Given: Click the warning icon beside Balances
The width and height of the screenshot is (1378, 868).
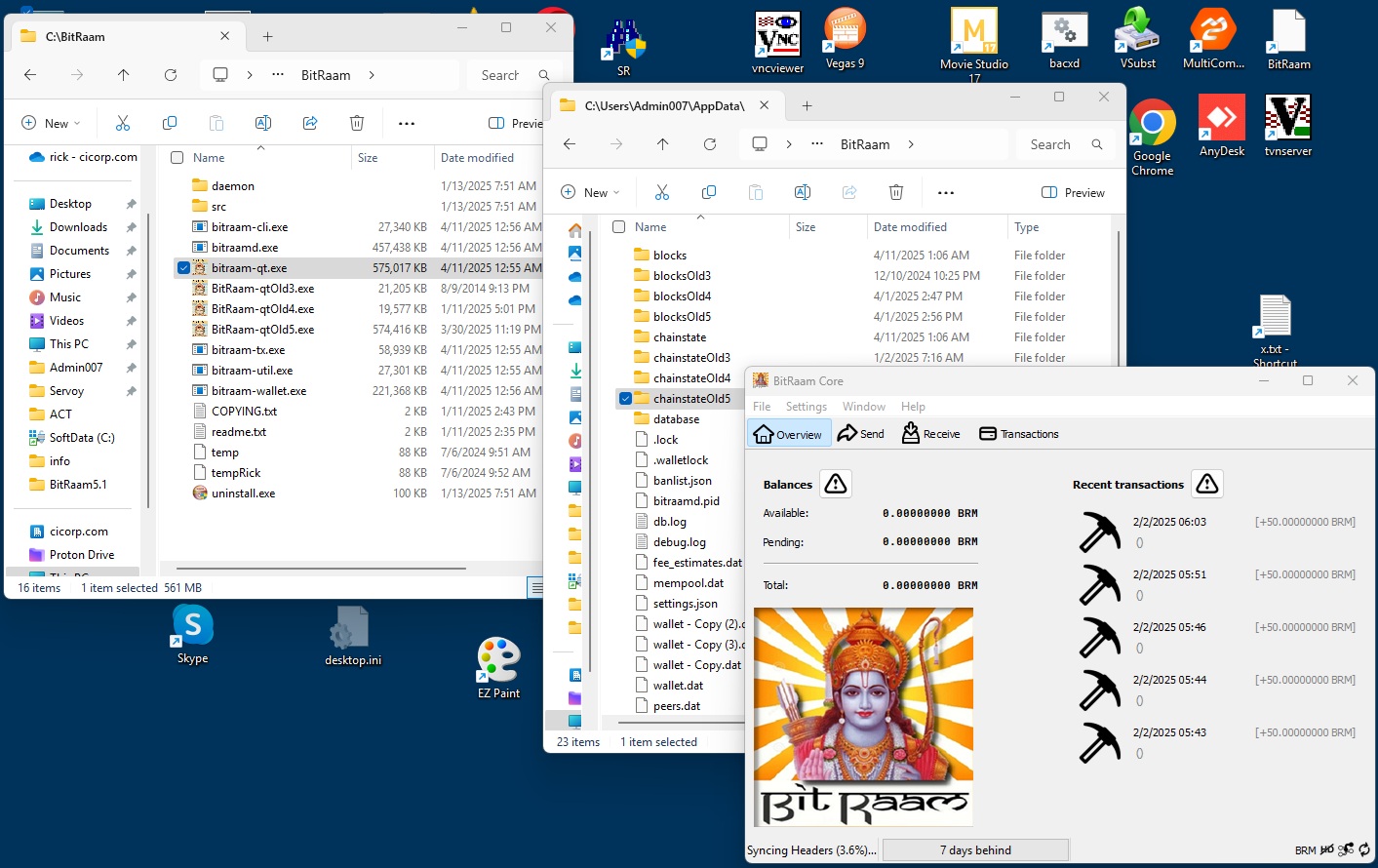Looking at the screenshot, I should tap(836, 484).
